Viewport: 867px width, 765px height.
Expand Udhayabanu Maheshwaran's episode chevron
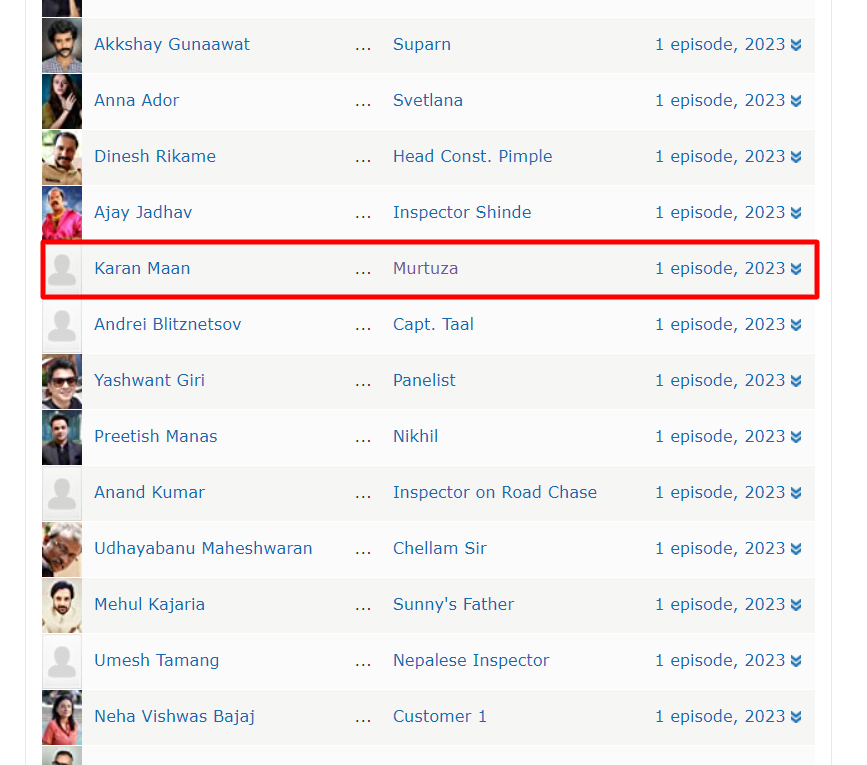[x=796, y=549]
